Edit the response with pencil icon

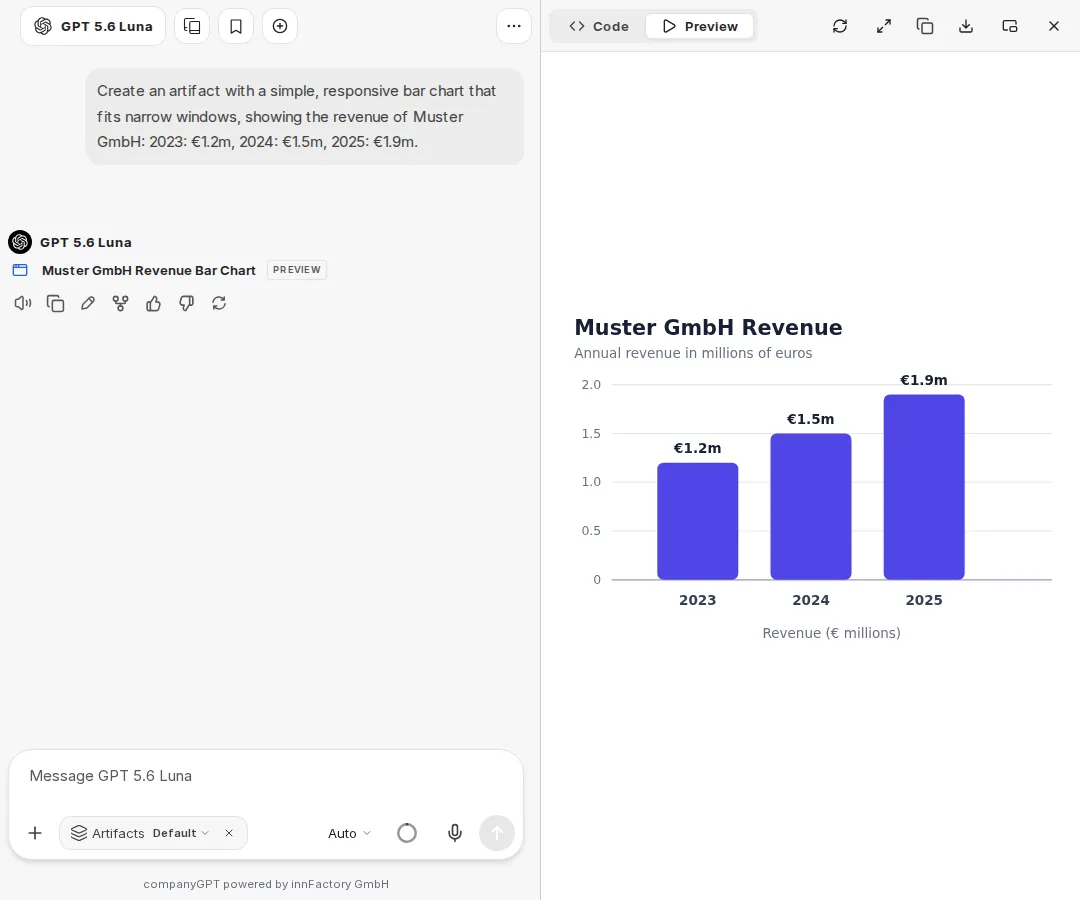coord(87,303)
